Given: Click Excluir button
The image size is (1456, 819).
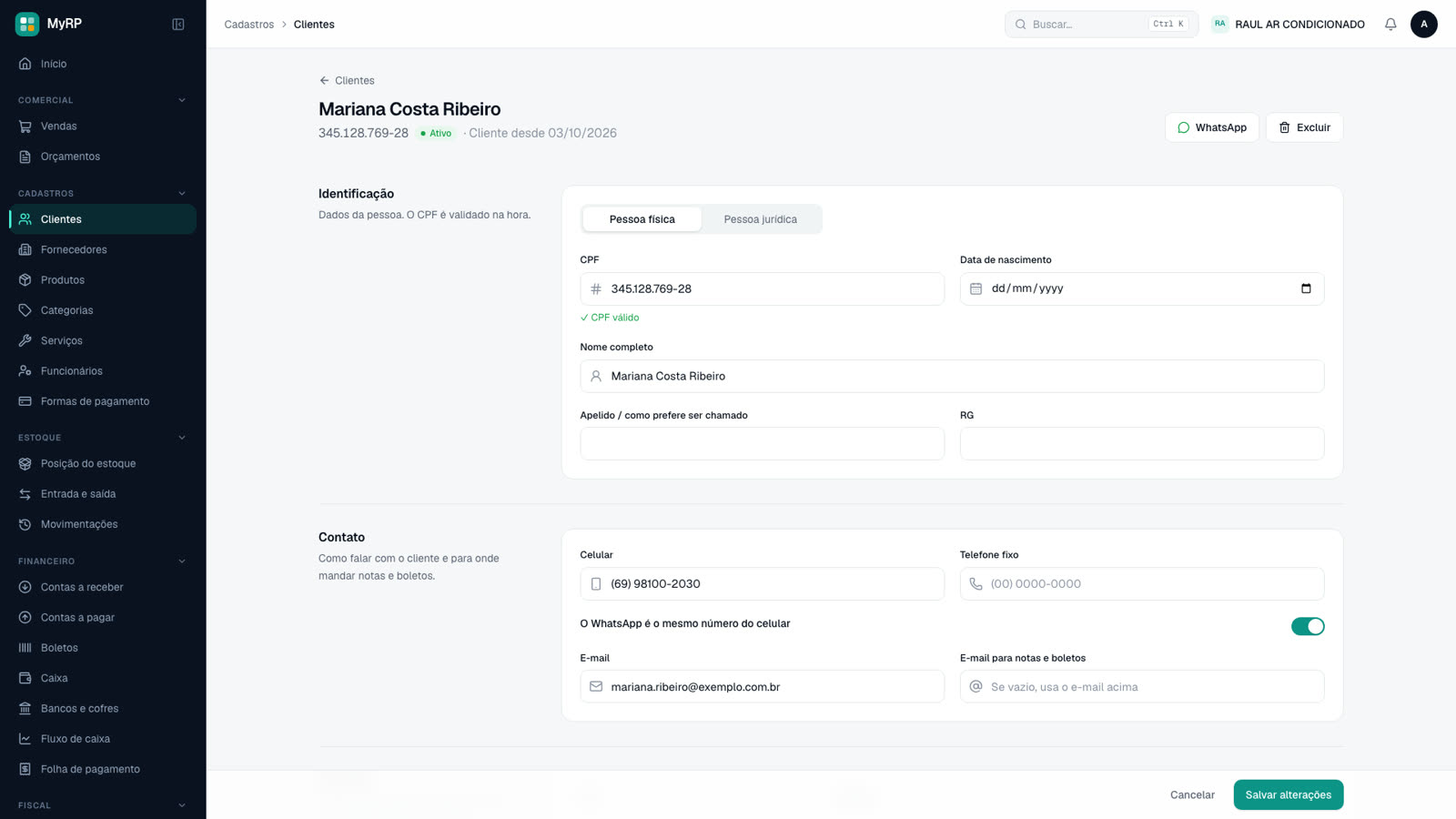Looking at the screenshot, I should [x=1304, y=127].
